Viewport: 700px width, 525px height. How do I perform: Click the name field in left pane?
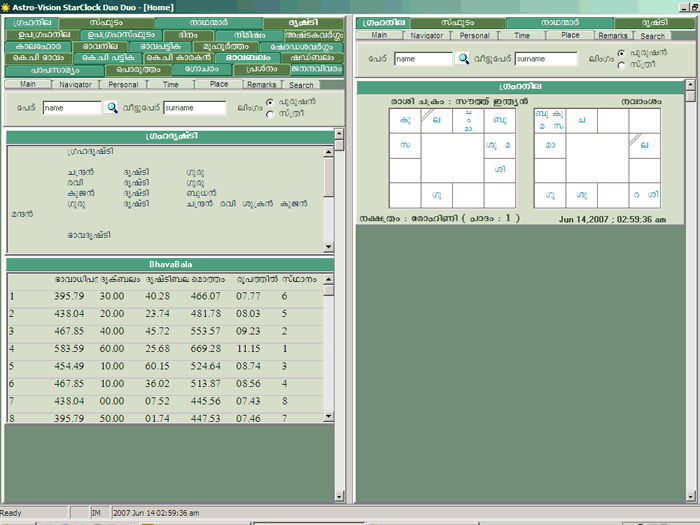[72, 108]
